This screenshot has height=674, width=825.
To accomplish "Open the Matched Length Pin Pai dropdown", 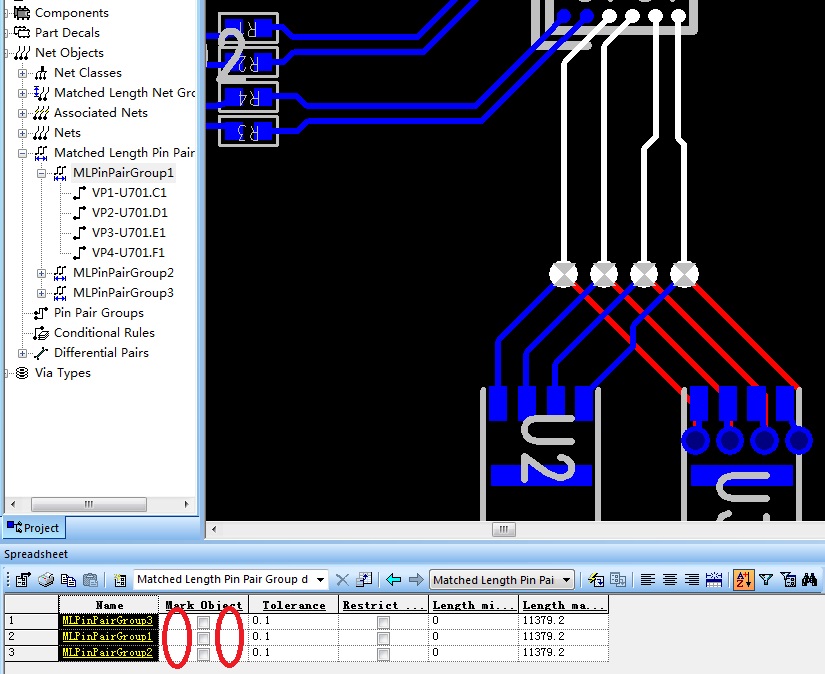I will point(566,580).
